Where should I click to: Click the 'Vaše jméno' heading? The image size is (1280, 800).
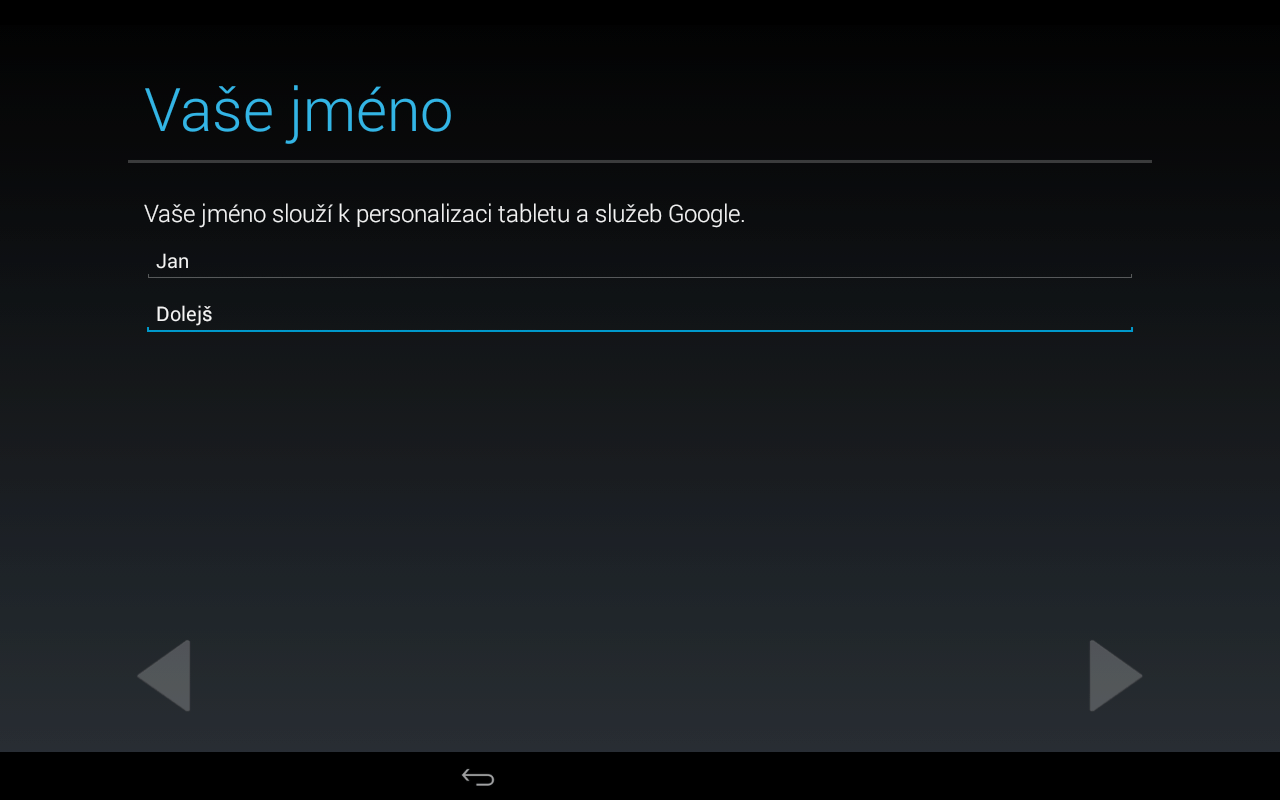(x=298, y=111)
